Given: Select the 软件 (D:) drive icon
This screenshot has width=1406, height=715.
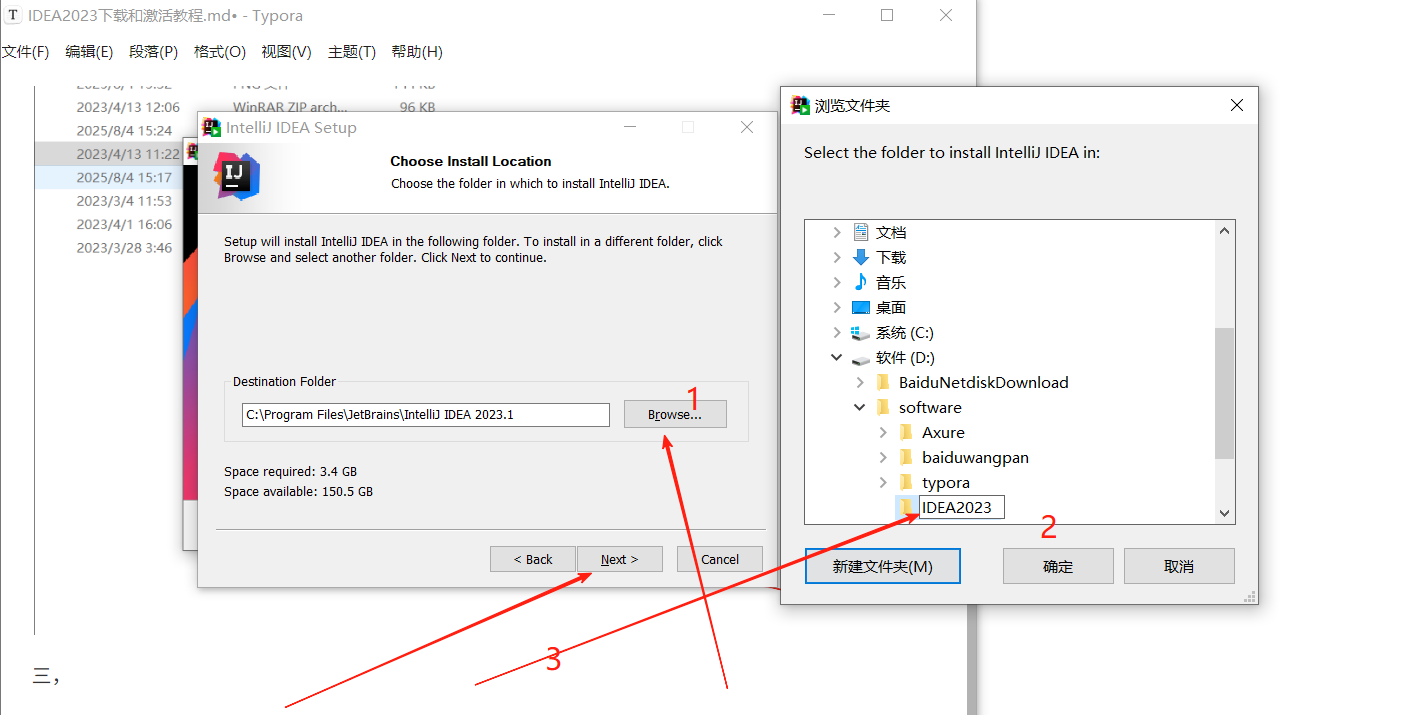Looking at the screenshot, I should click(x=861, y=358).
